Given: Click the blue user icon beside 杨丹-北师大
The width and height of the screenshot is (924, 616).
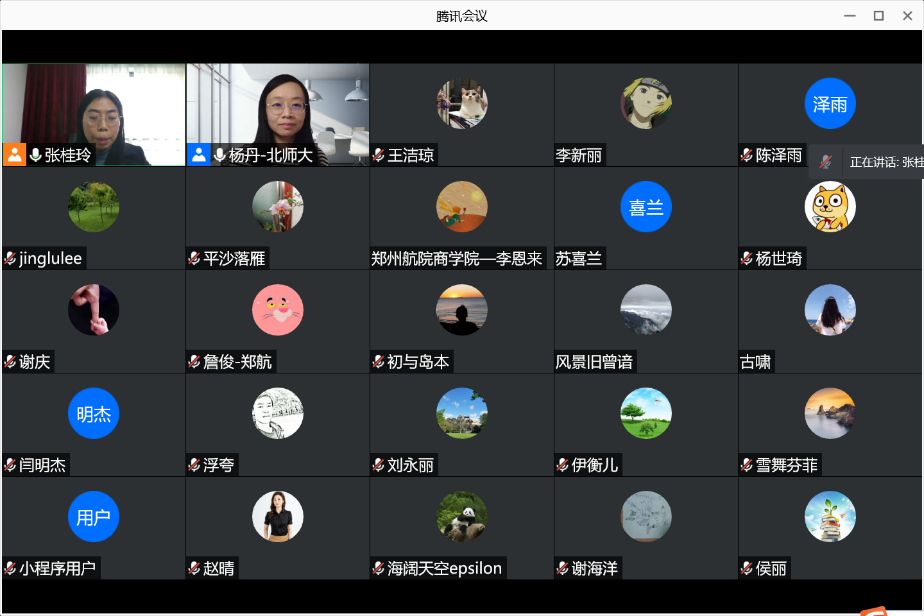Looking at the screenshot, I should click(x=199, y=155).
